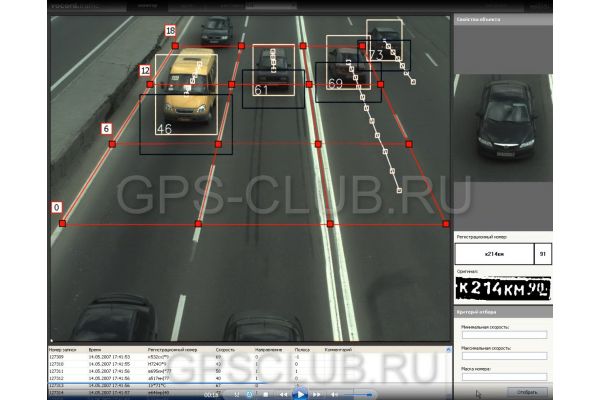Click the black car snapshot thumbnail

point(503,128)
